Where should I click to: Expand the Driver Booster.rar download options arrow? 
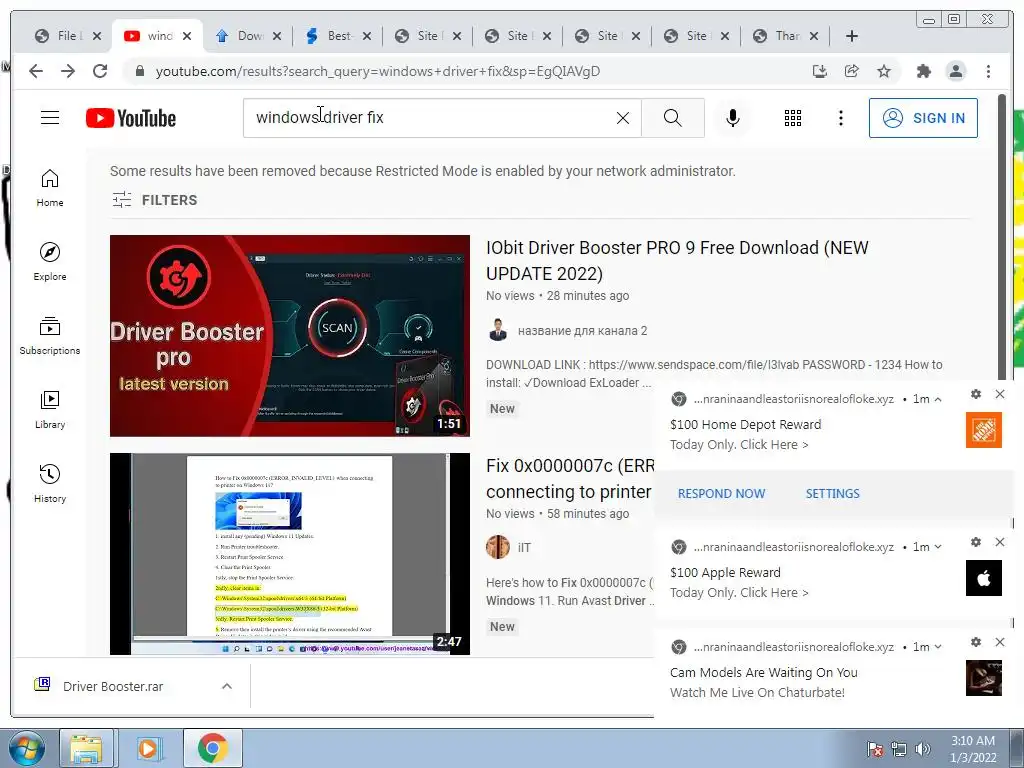pos(227,686)
